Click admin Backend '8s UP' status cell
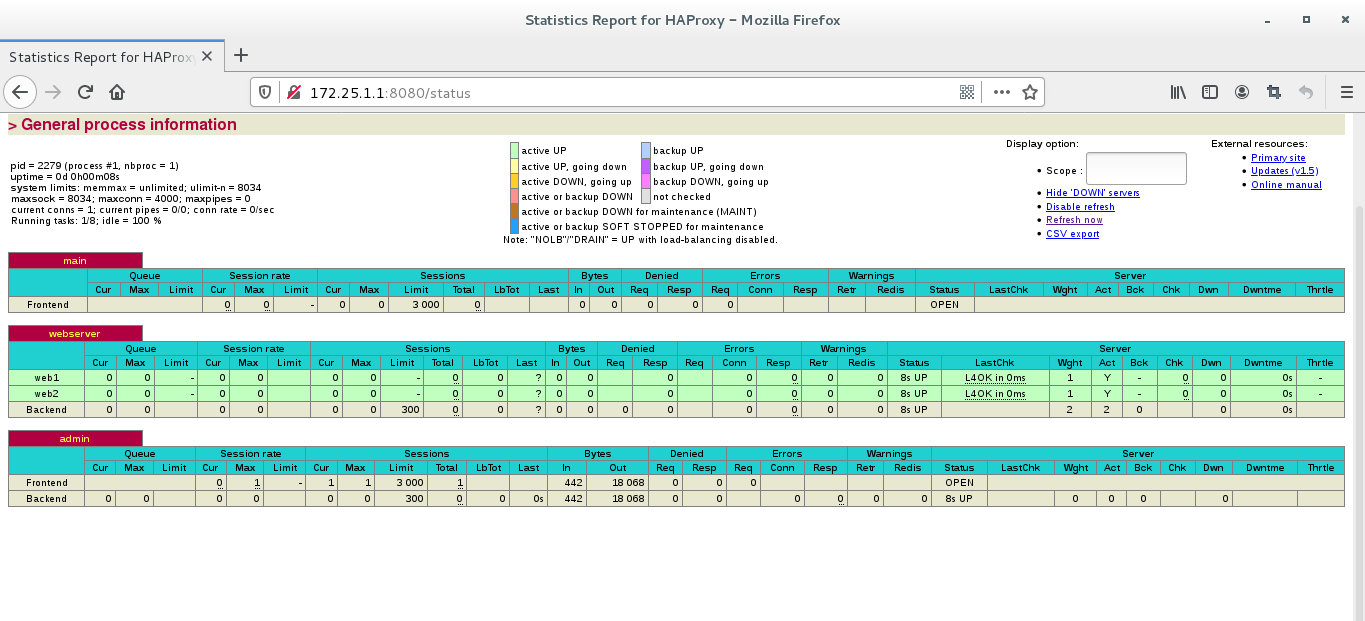The image size is (1365, 621). 959,498
